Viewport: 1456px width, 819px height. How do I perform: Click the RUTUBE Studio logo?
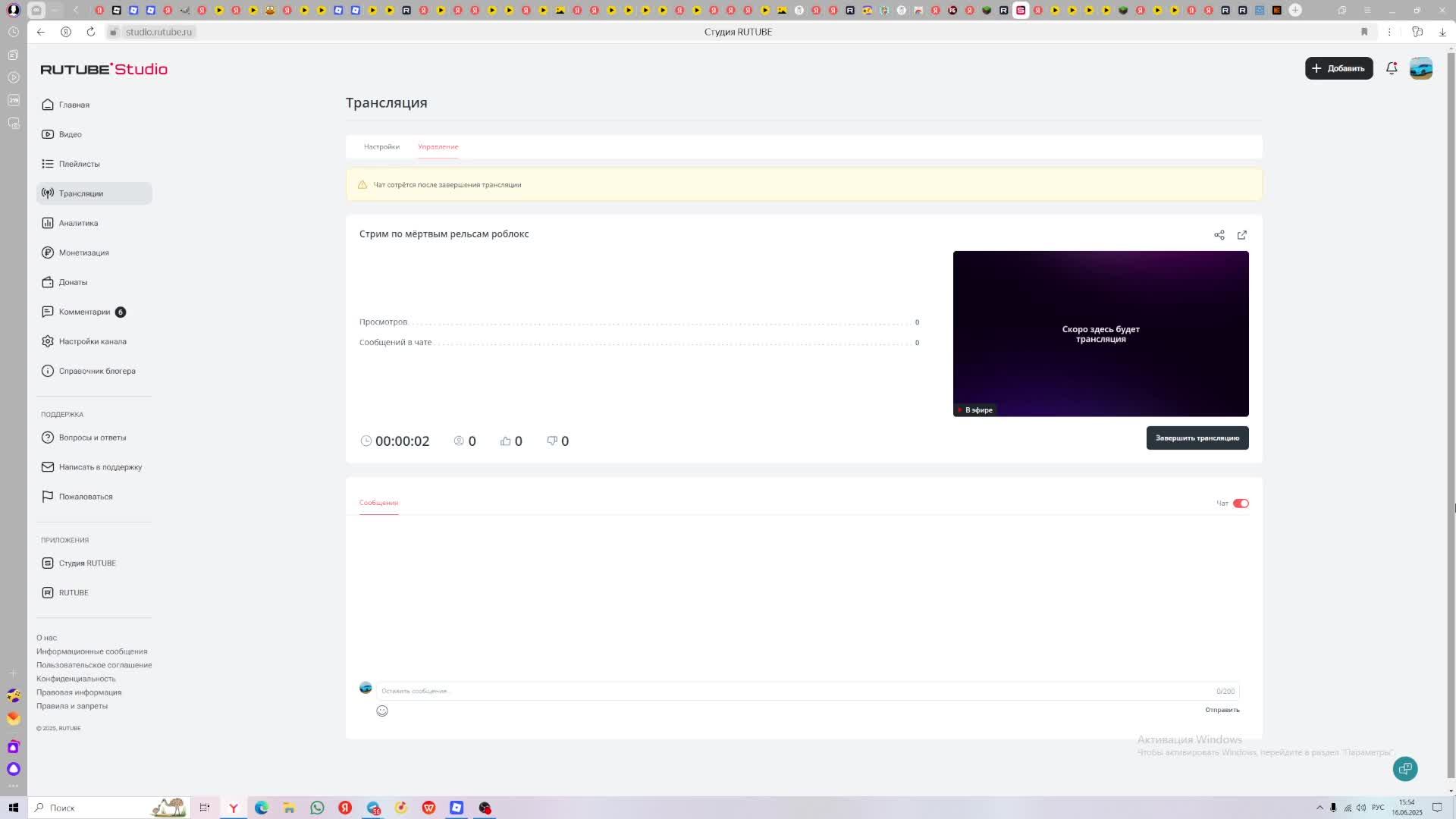(x=104, y=69)
